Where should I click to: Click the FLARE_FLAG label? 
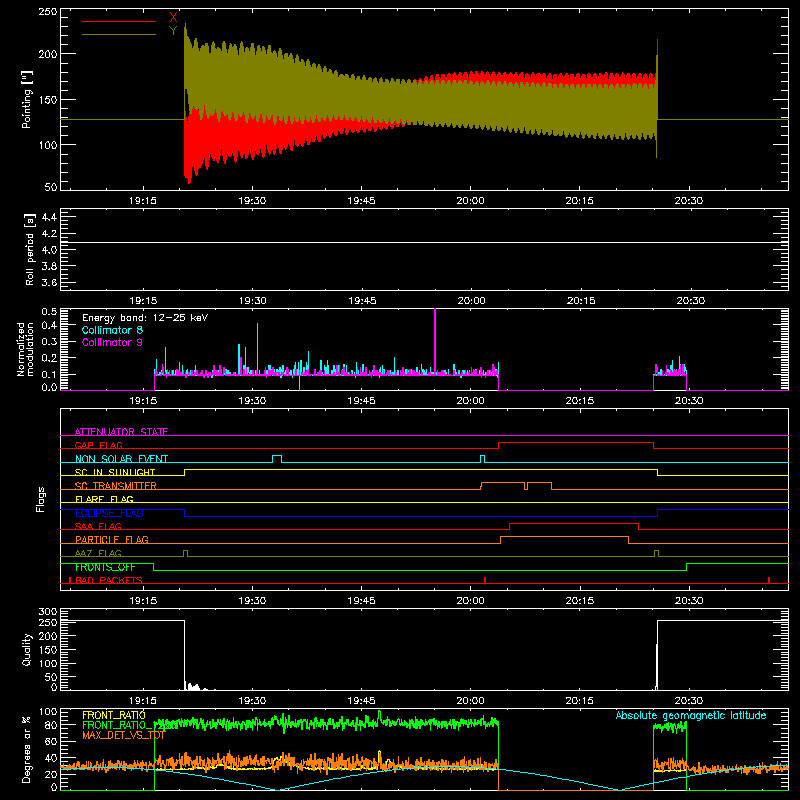coord(104,499)
